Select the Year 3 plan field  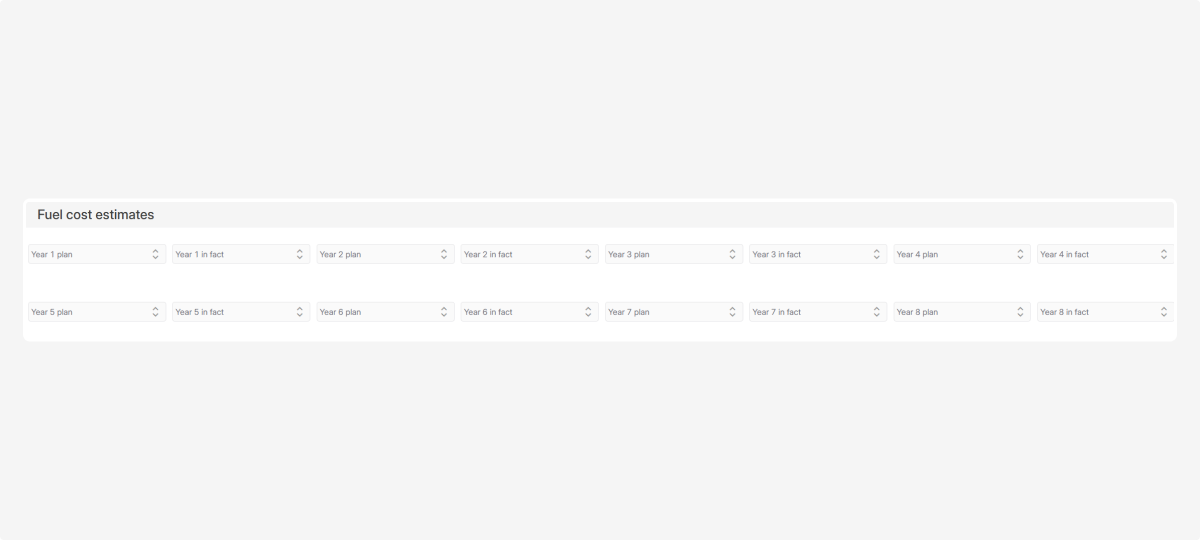(673, 254)
